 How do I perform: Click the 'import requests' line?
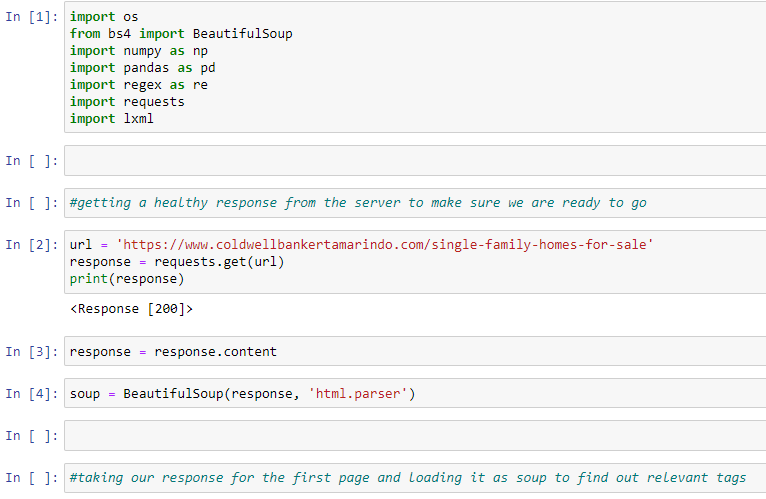(128, 102)
